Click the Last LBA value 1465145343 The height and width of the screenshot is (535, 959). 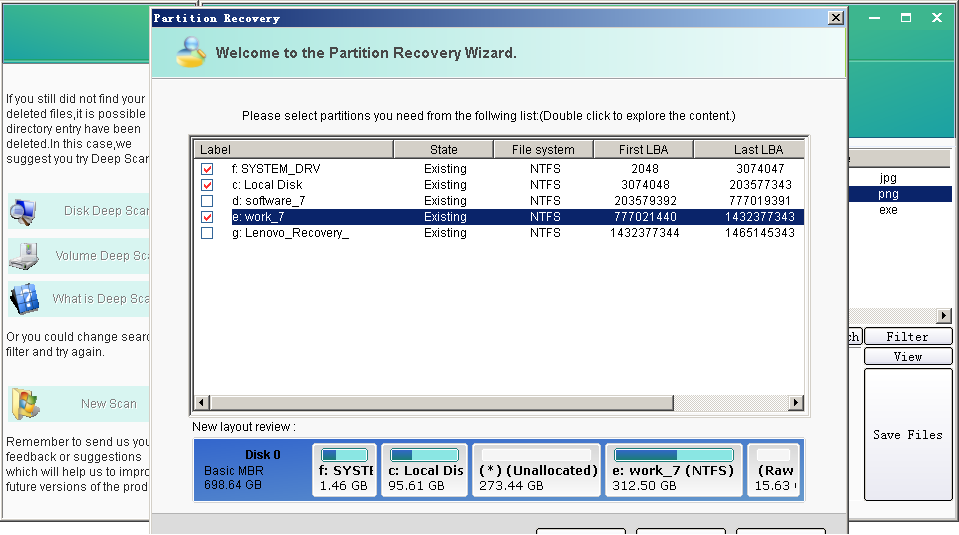(x=760, y=233)
